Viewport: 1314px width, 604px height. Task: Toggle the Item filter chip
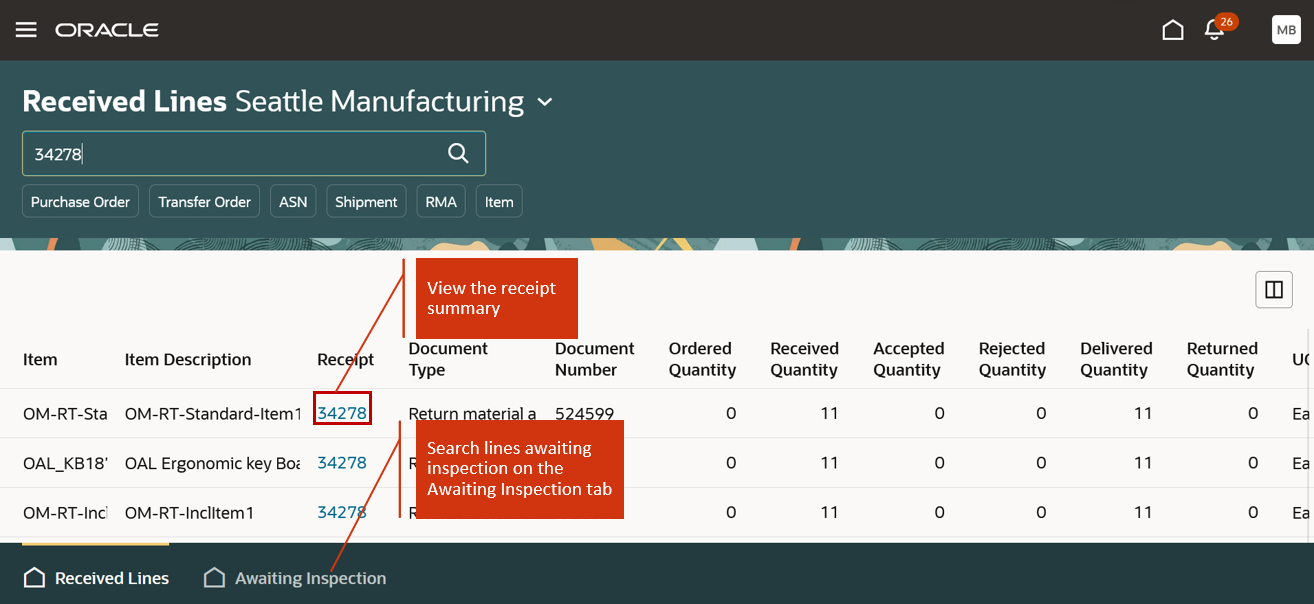pos(499,201)
